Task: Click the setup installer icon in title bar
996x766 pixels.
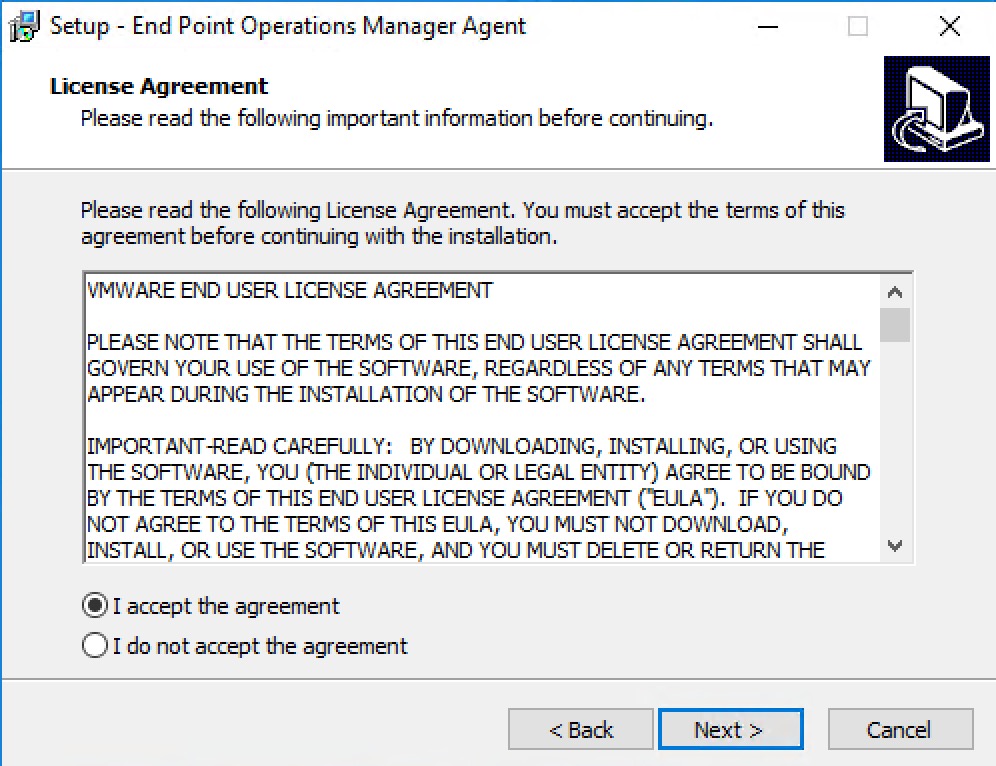Action: (24, 27)
